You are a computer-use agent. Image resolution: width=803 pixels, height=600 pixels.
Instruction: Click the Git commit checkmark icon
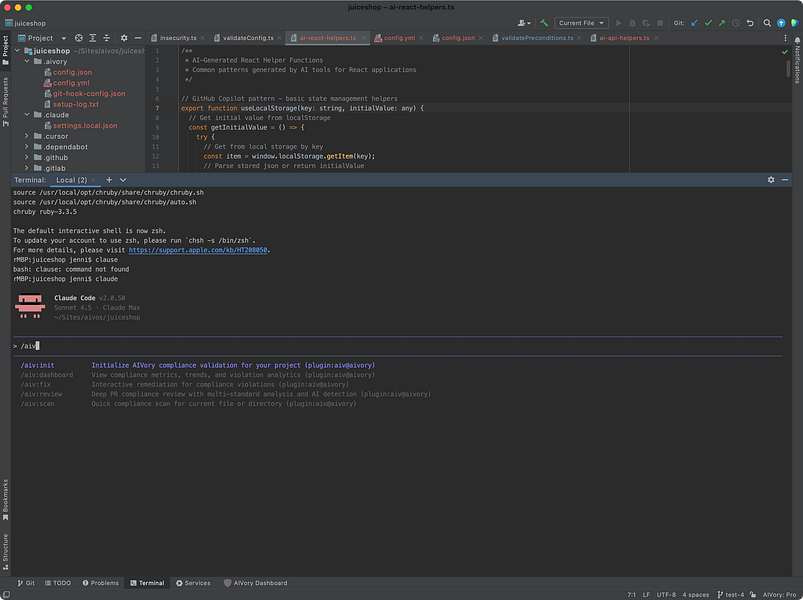click(x=709, y=22)
